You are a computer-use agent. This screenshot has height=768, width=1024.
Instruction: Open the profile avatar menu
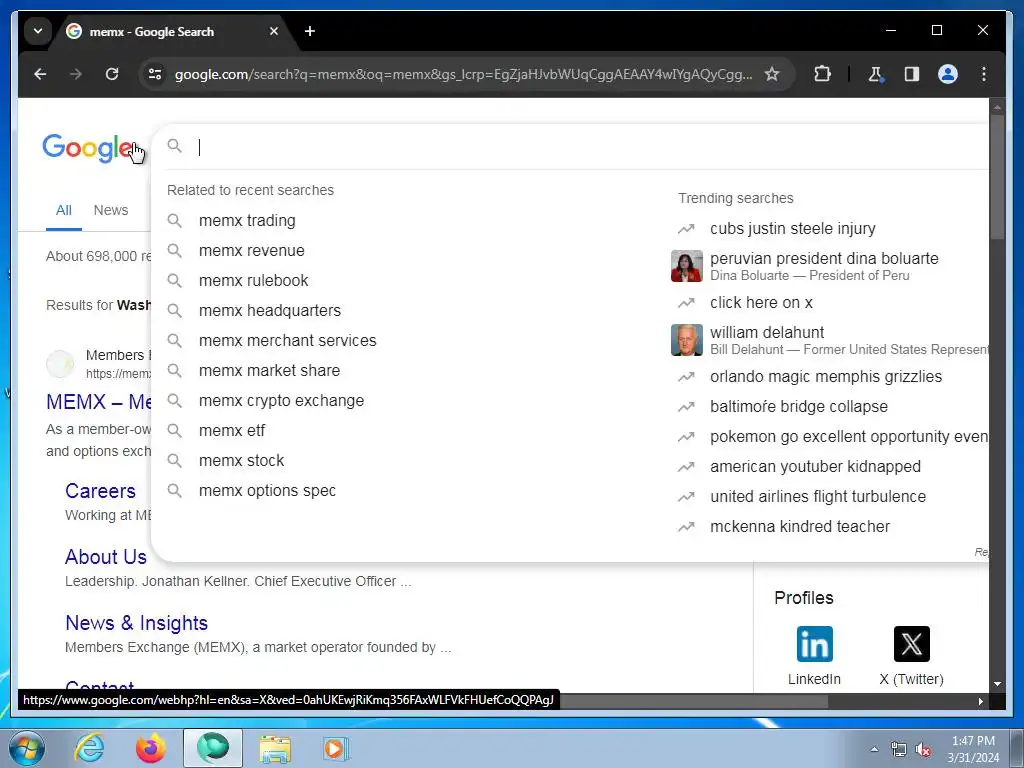point(948,74)
